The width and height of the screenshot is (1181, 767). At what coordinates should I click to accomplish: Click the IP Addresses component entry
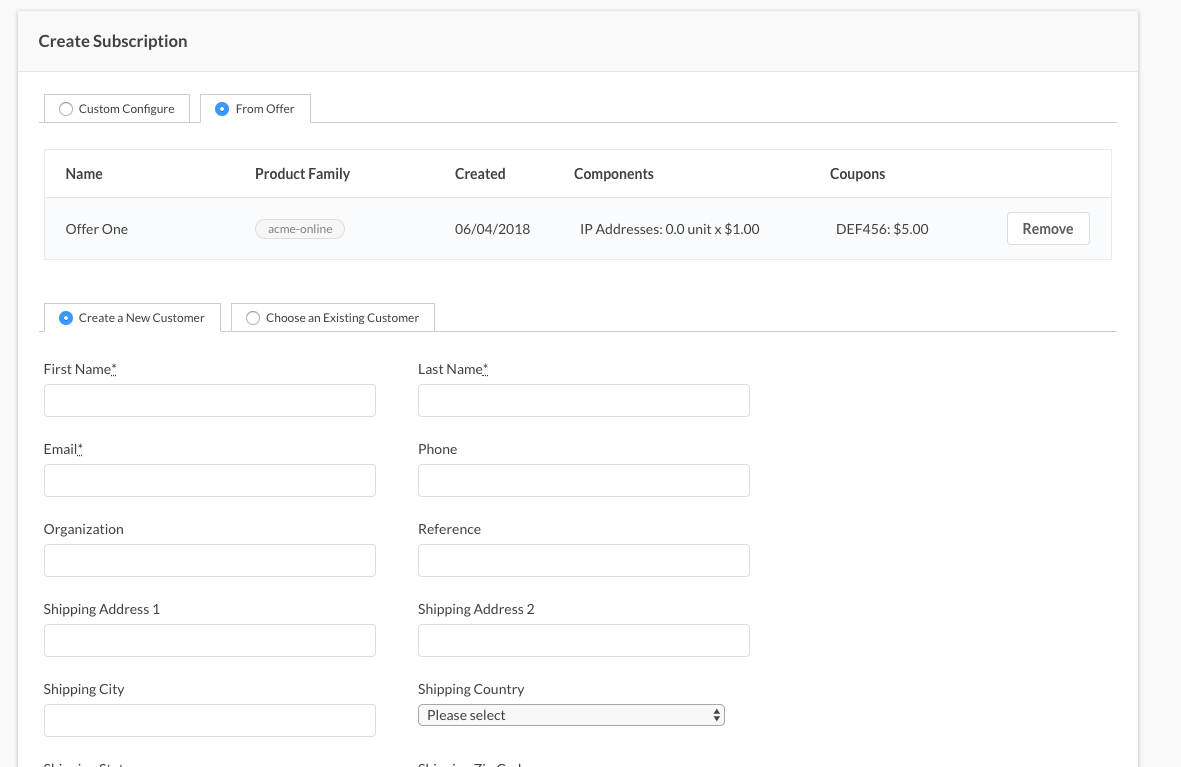669,229
